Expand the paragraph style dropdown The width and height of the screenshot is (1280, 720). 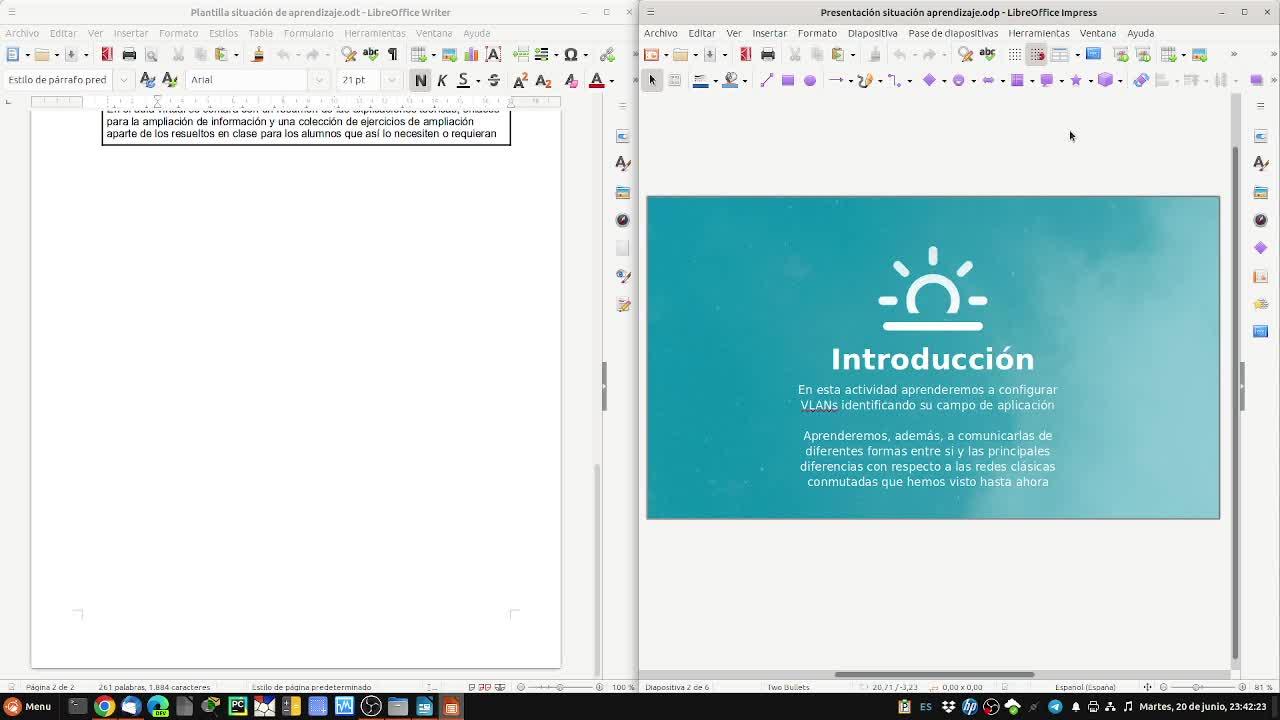click(123, 80)
